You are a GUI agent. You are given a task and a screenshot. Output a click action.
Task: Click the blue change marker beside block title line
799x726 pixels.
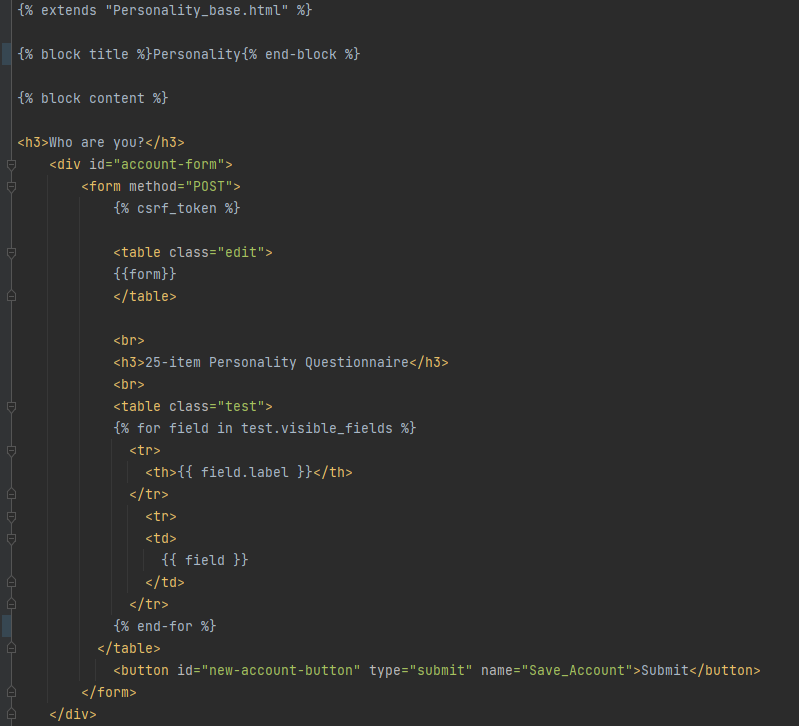6,55
